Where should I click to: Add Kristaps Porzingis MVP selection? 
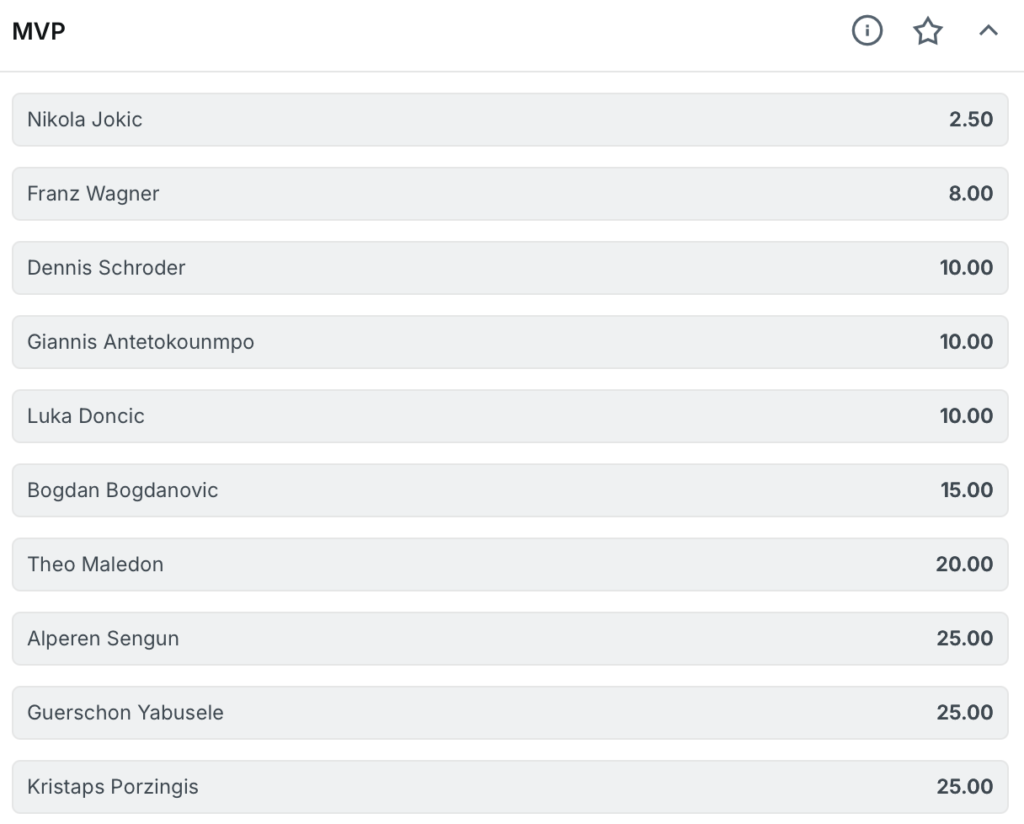click(510, 786)
